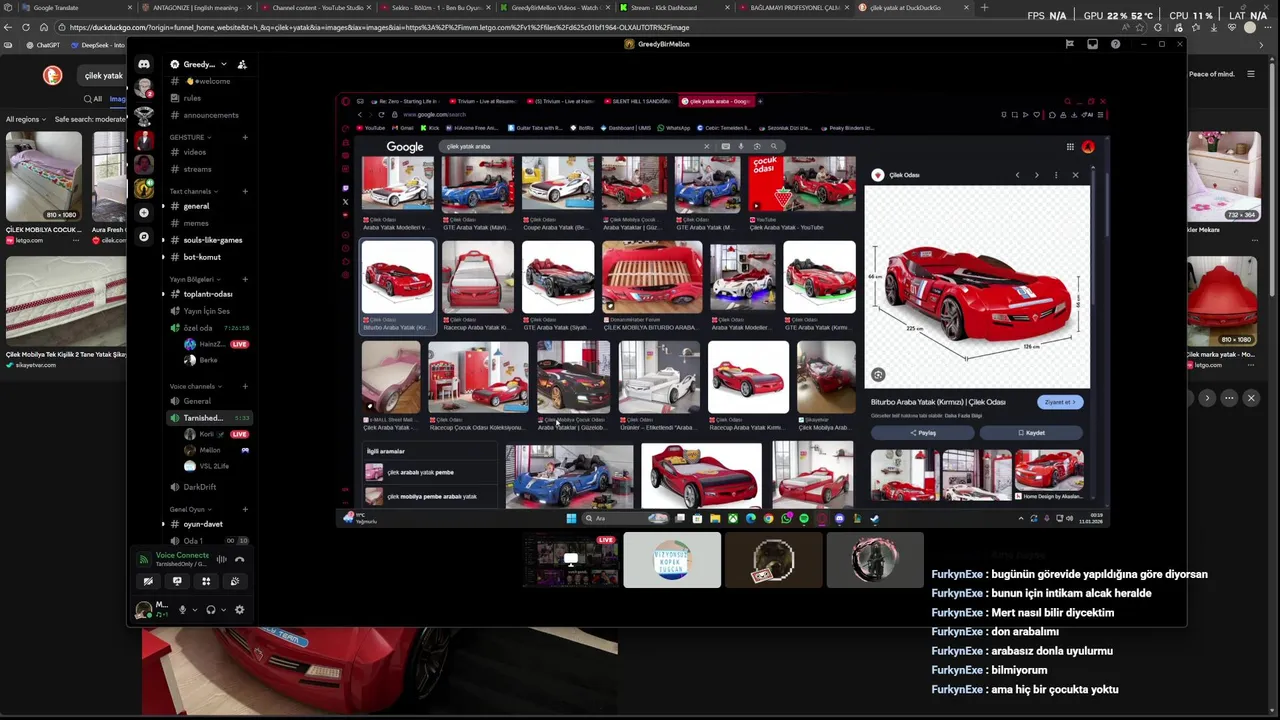Join the Yayın İçin Ses voice channel
This screenshot has height=720, width=1280.
pyautogui.click(x=208, y=311)
